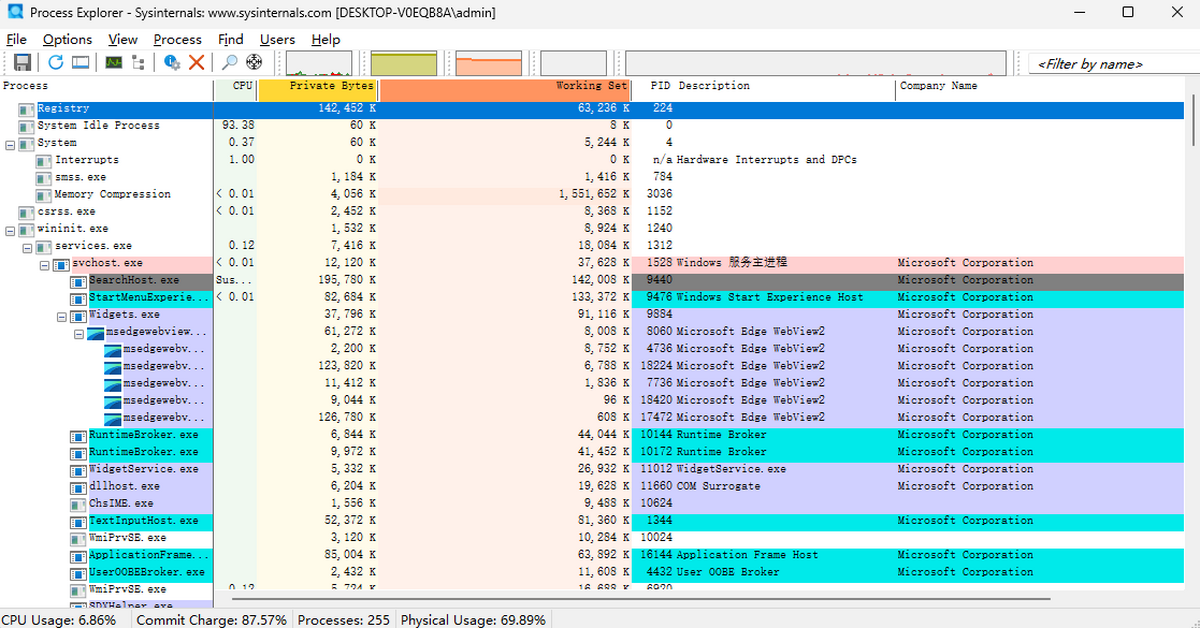This screenshot has width=1200, height=628.
Task: Click 'Commit Charge: 87.57%' in status bar
Action: click(212, 620)
